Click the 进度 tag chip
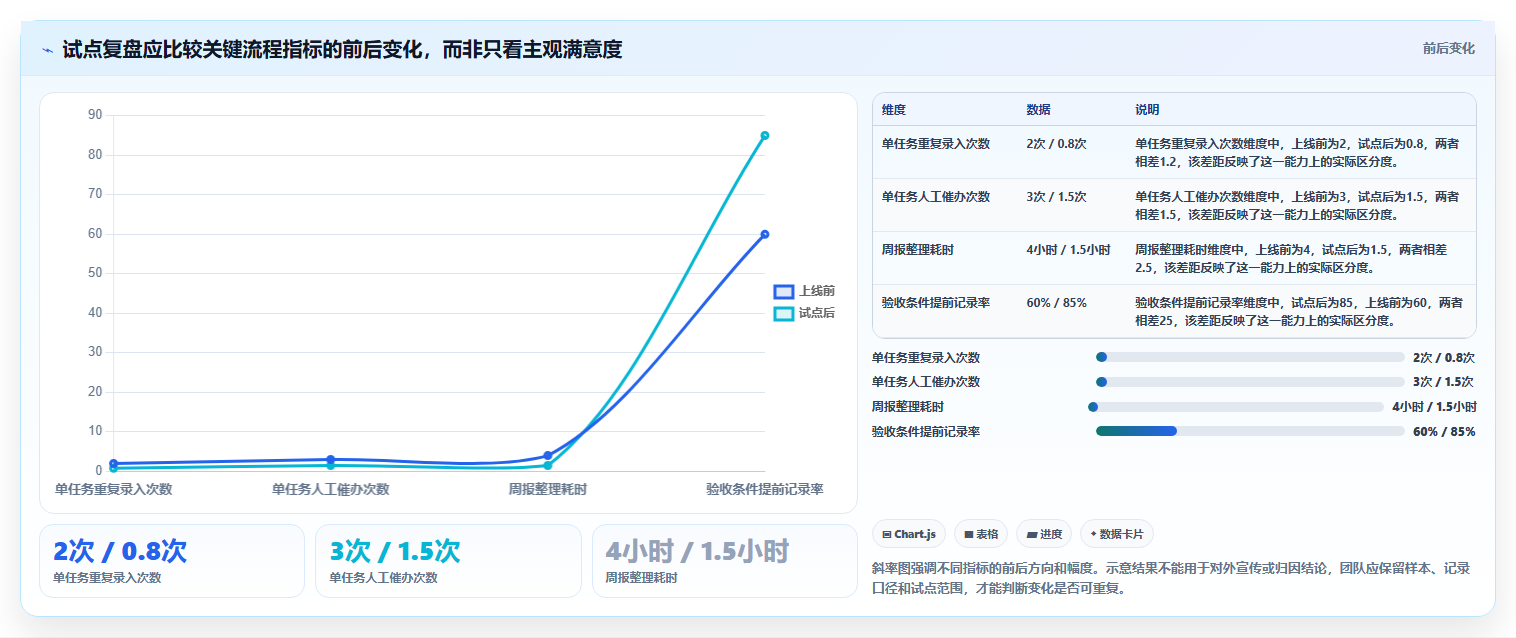 click(1044, 534)
